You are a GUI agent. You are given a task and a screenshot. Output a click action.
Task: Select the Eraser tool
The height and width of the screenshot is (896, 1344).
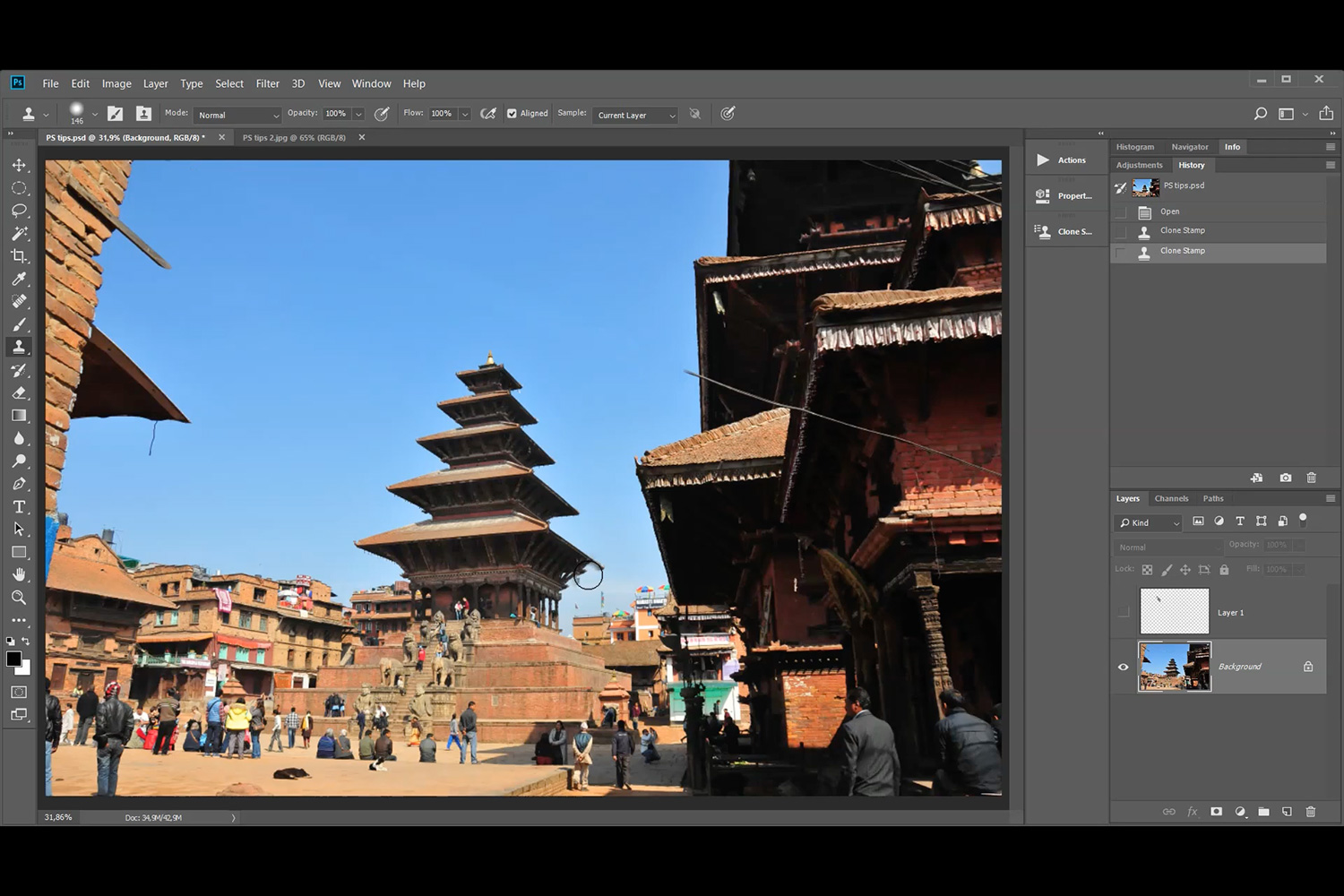click(x=19, y=392)
